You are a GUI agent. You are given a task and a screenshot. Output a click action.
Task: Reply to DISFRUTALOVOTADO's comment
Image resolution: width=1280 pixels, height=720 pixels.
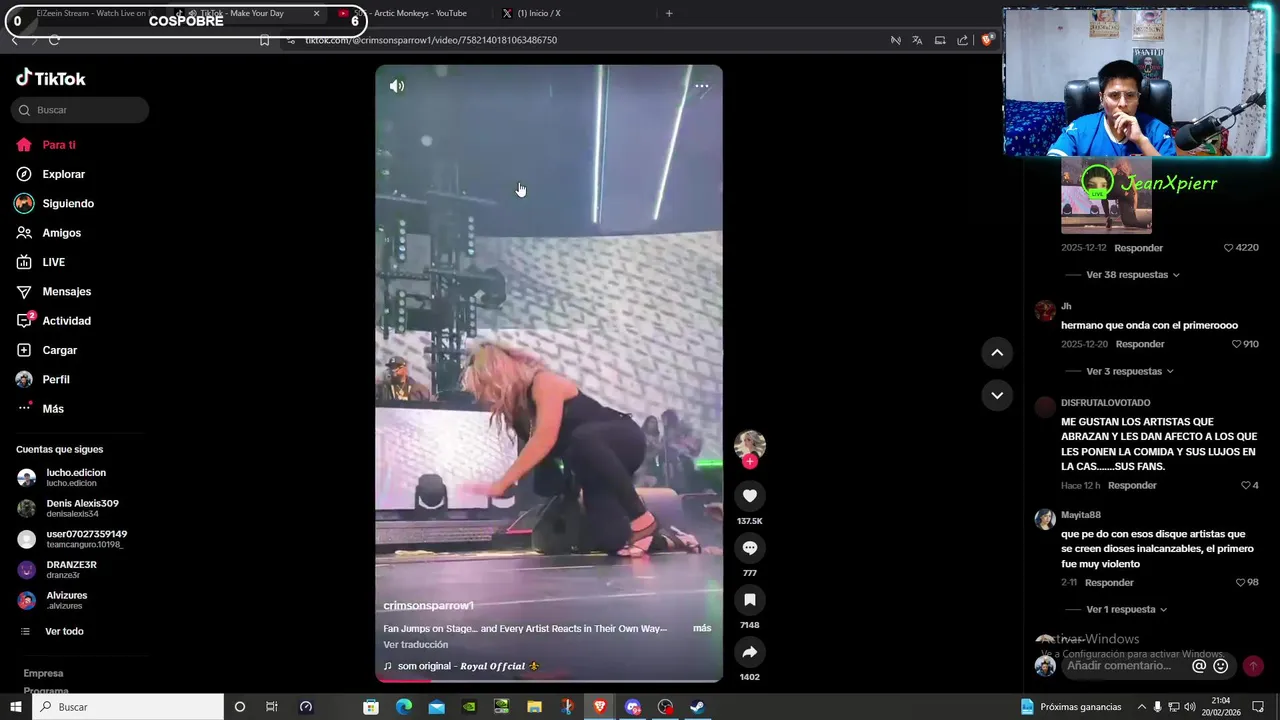1132,485
